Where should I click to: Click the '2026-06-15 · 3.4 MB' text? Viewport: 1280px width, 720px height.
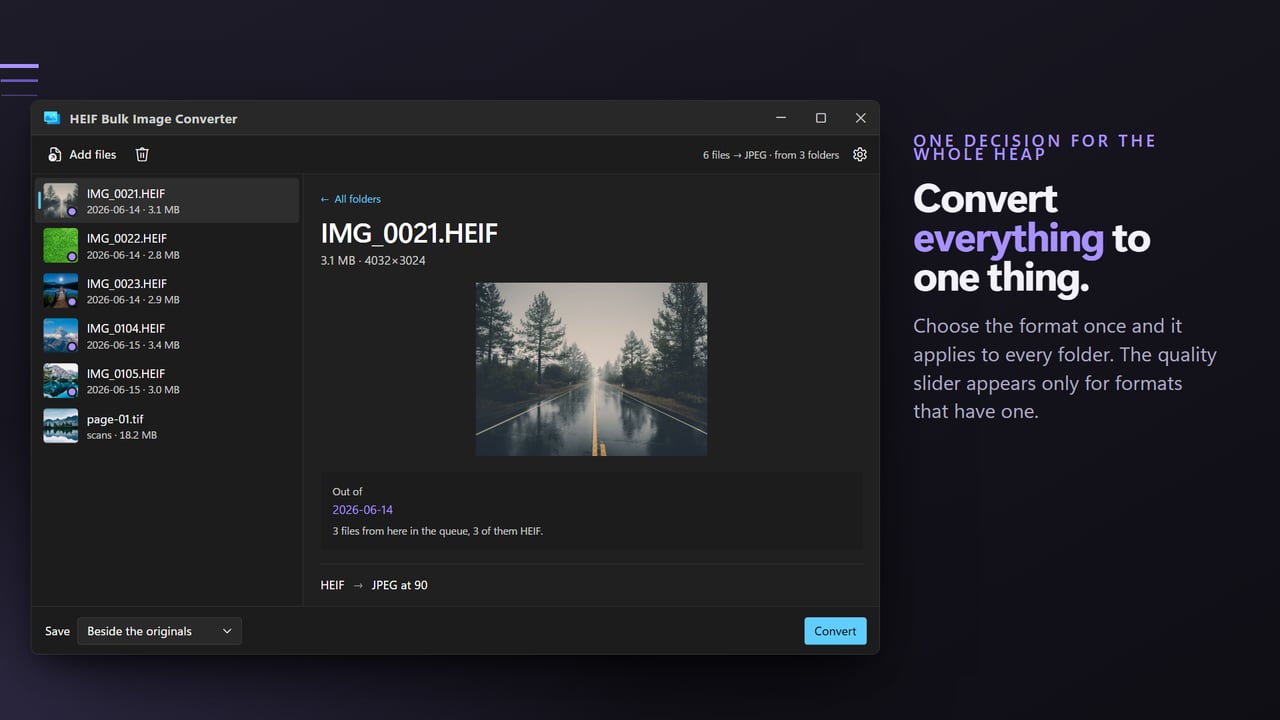133,345
